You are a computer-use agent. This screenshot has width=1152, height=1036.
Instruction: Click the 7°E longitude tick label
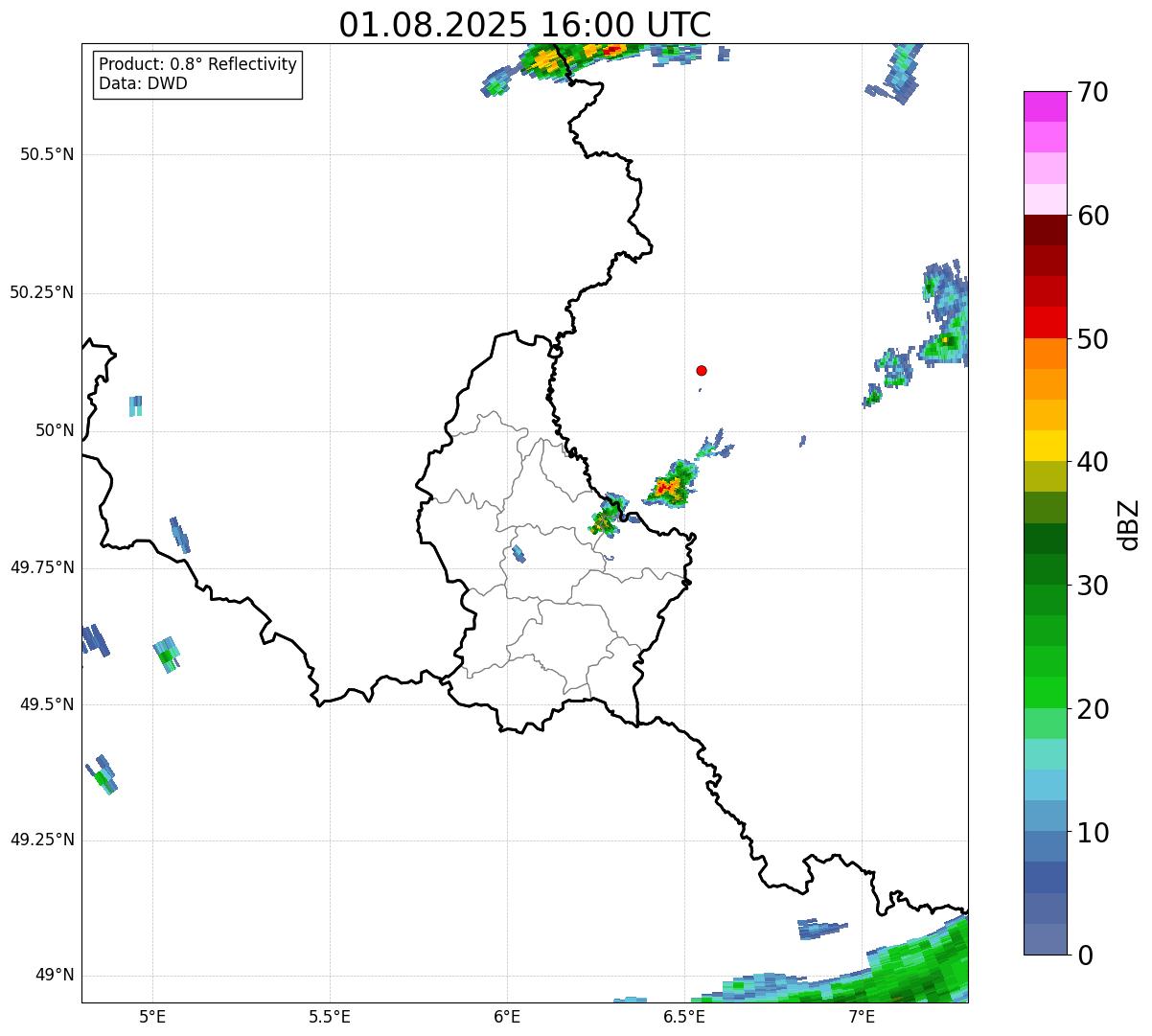[x=862, y=1016]
